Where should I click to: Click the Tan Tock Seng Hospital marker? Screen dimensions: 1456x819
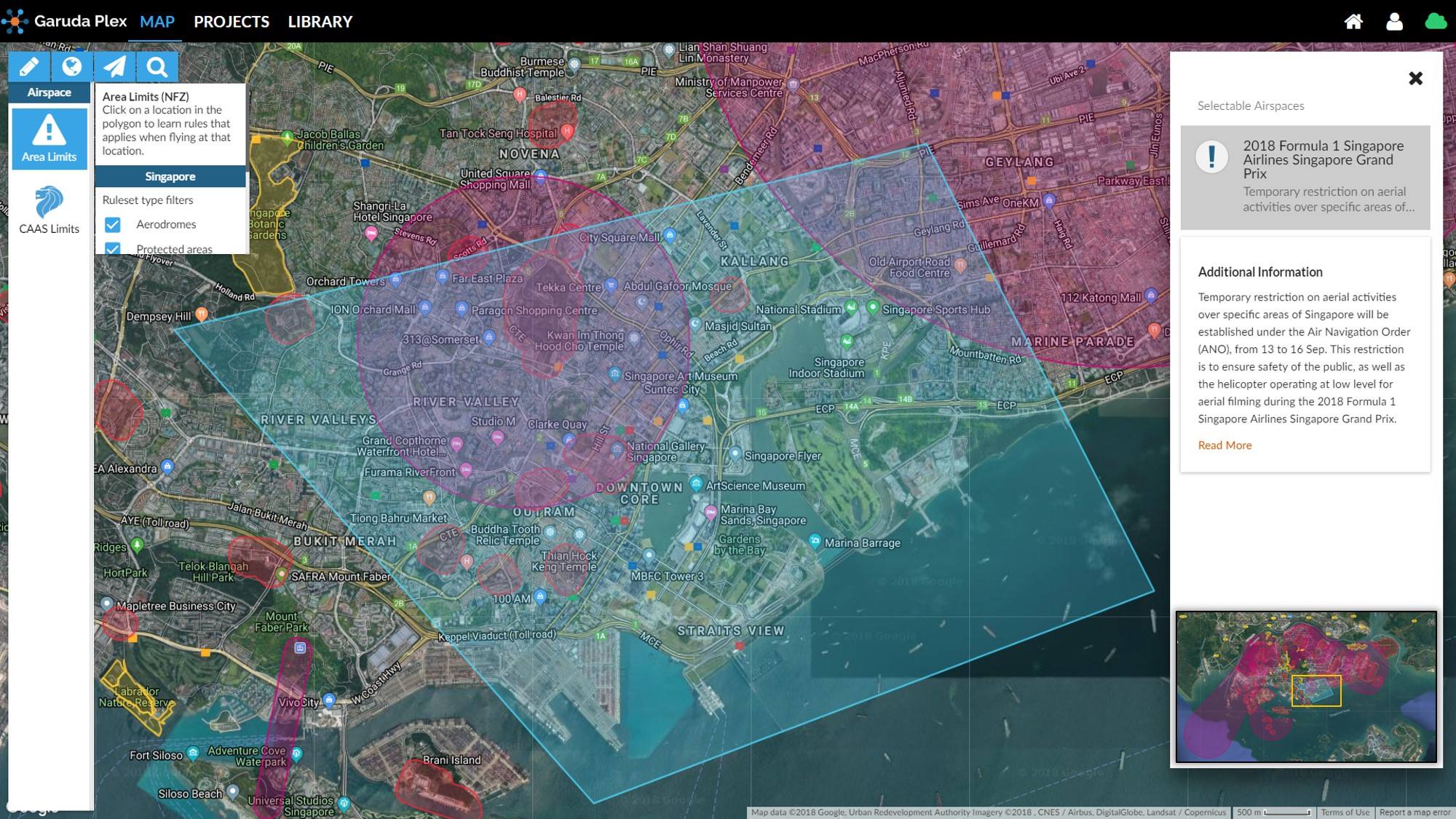coord(567,132)
